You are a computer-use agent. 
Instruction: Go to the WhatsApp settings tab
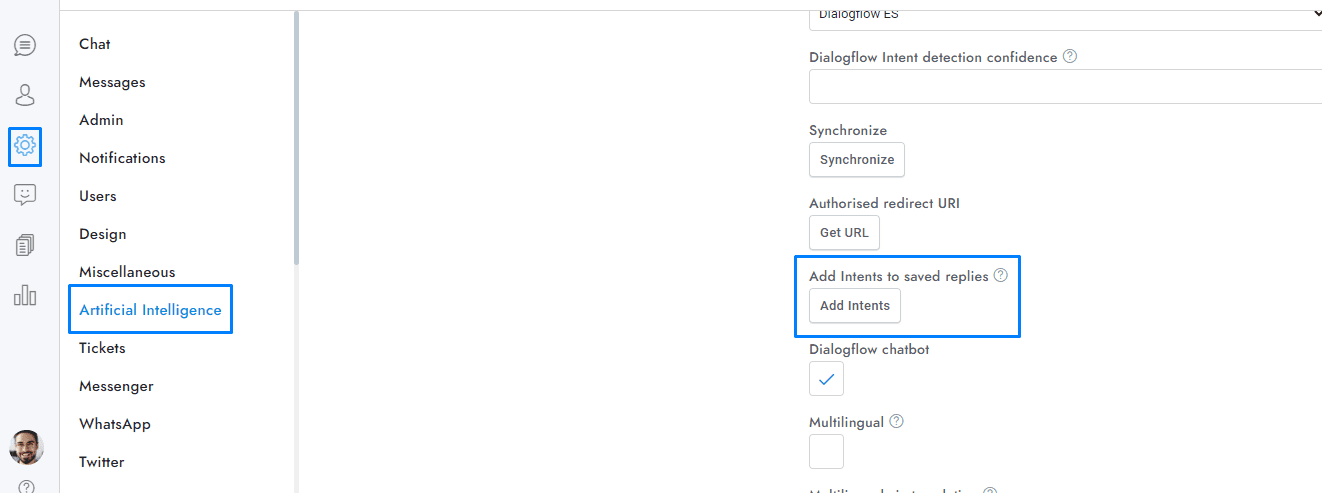(115, 424)
